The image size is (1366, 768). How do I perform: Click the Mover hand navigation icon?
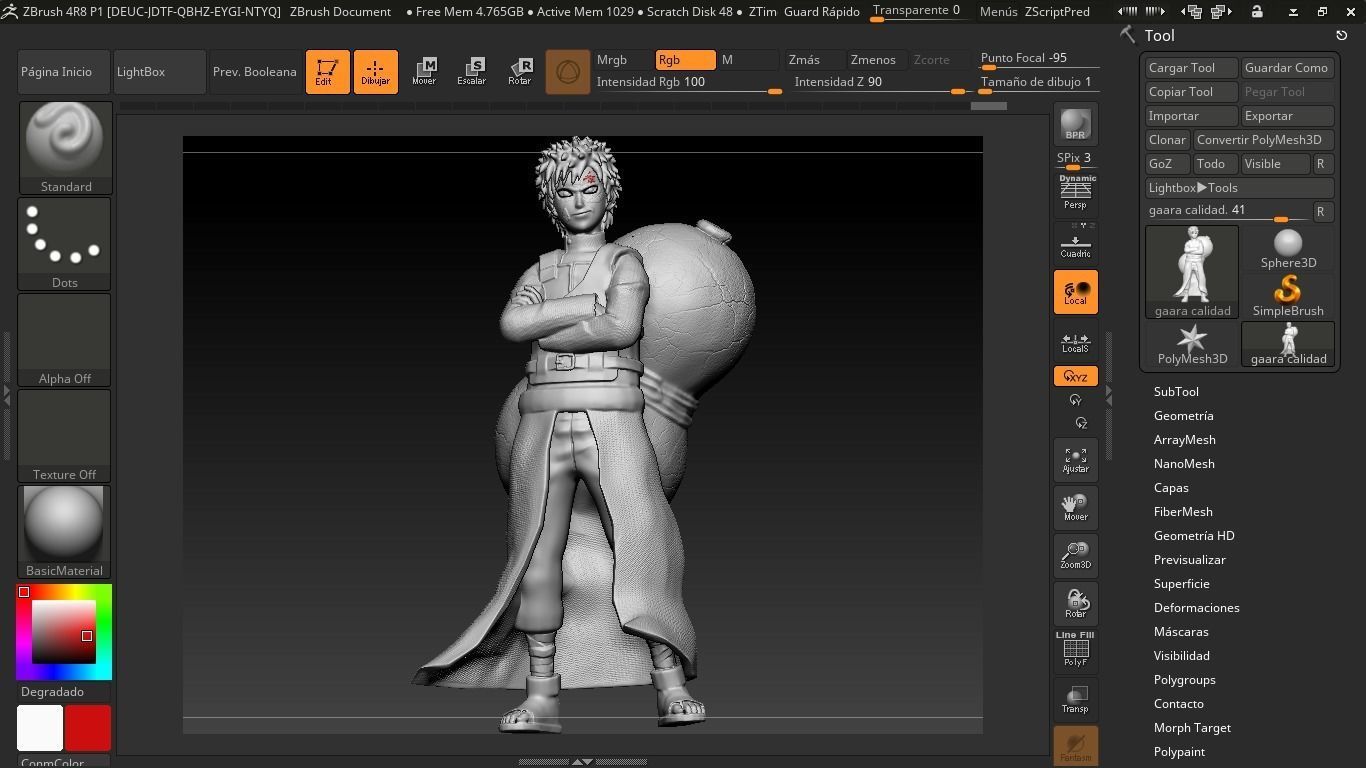pos(1075,508)
